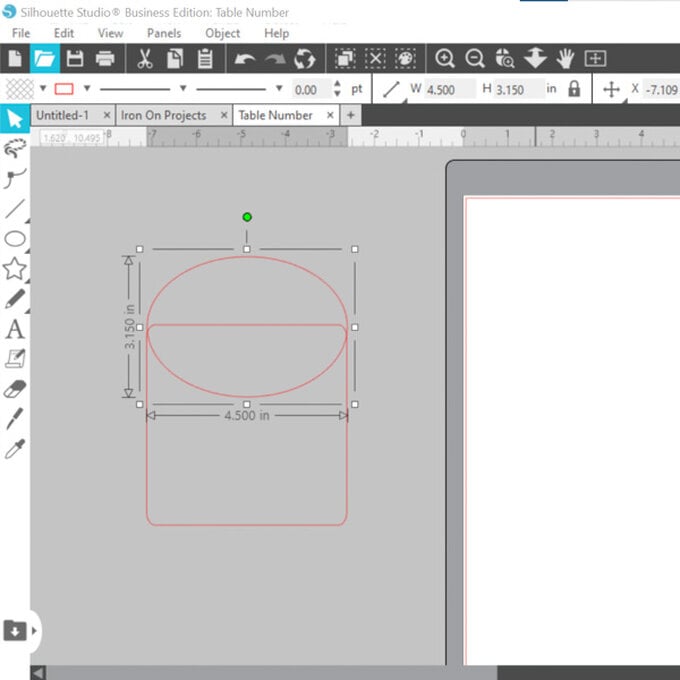Zoom out with the magnifier minus icon
The image size is (680, 680).
475,58
